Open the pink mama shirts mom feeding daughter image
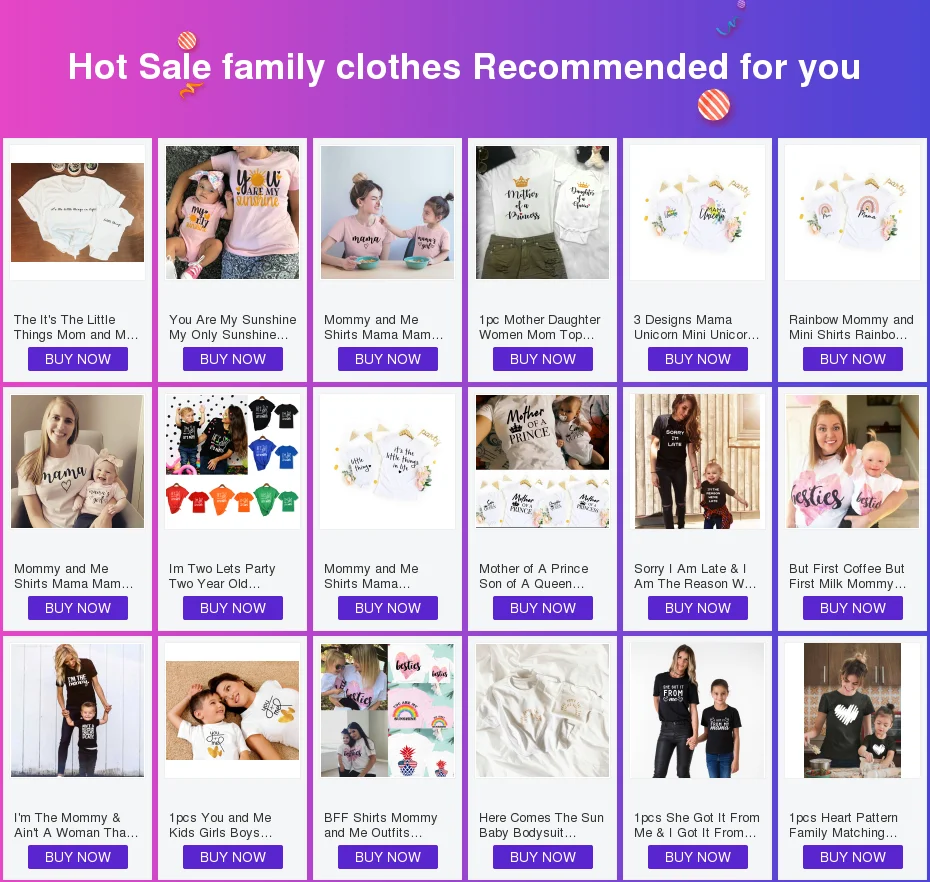The image size is (930, 882). point(387,212)
